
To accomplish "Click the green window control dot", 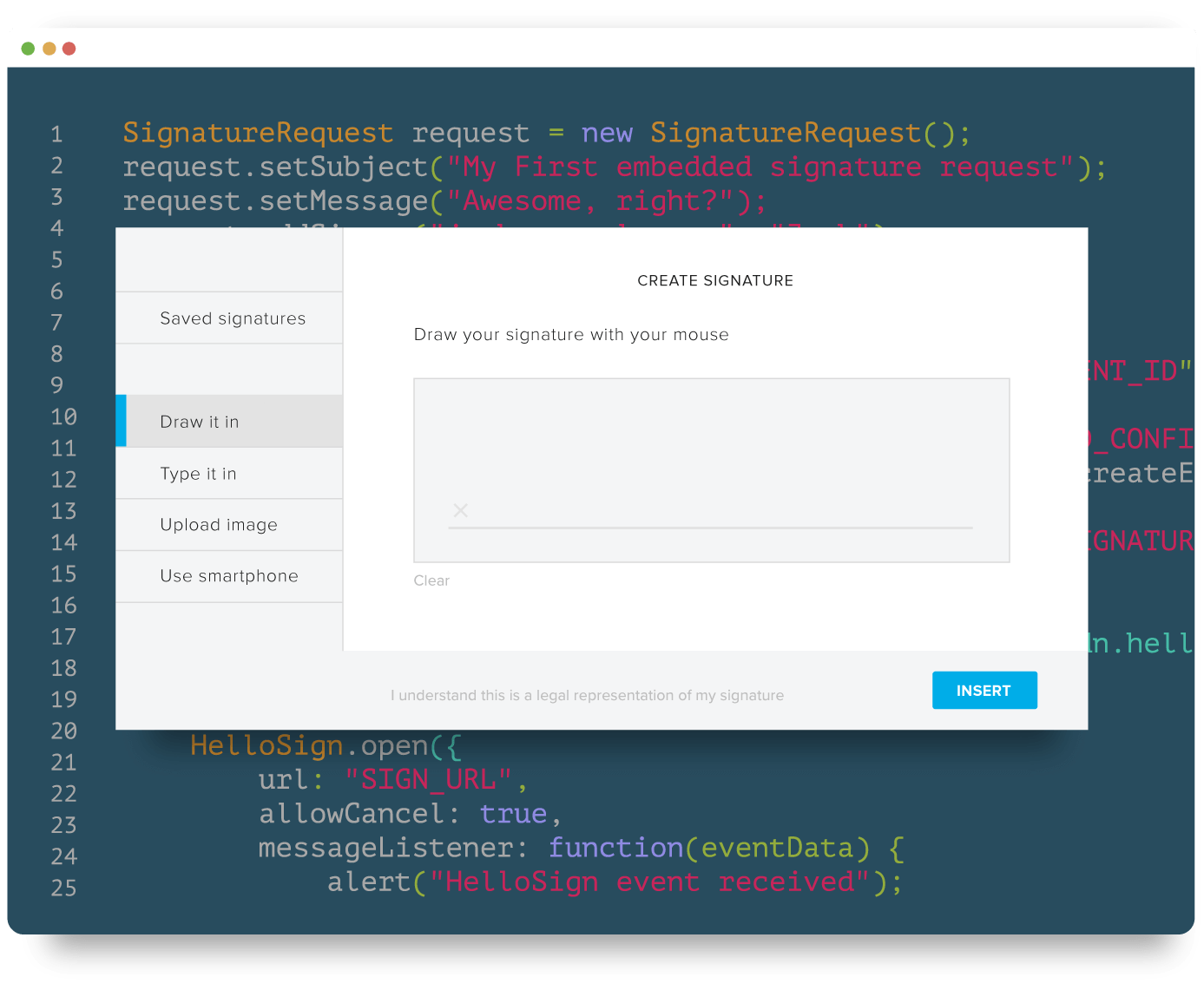I will point(28,49).
